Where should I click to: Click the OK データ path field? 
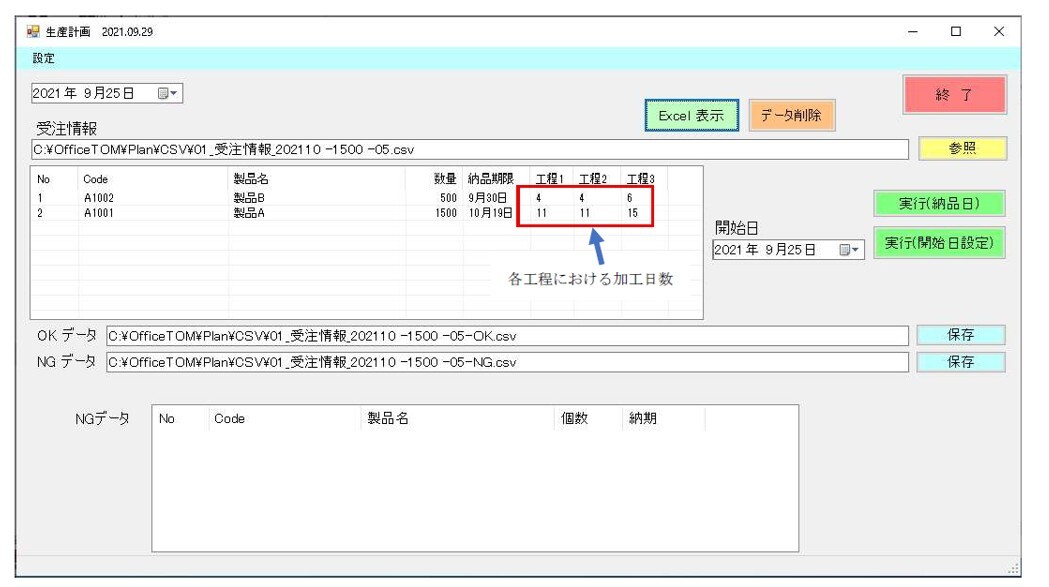[506, 336]
